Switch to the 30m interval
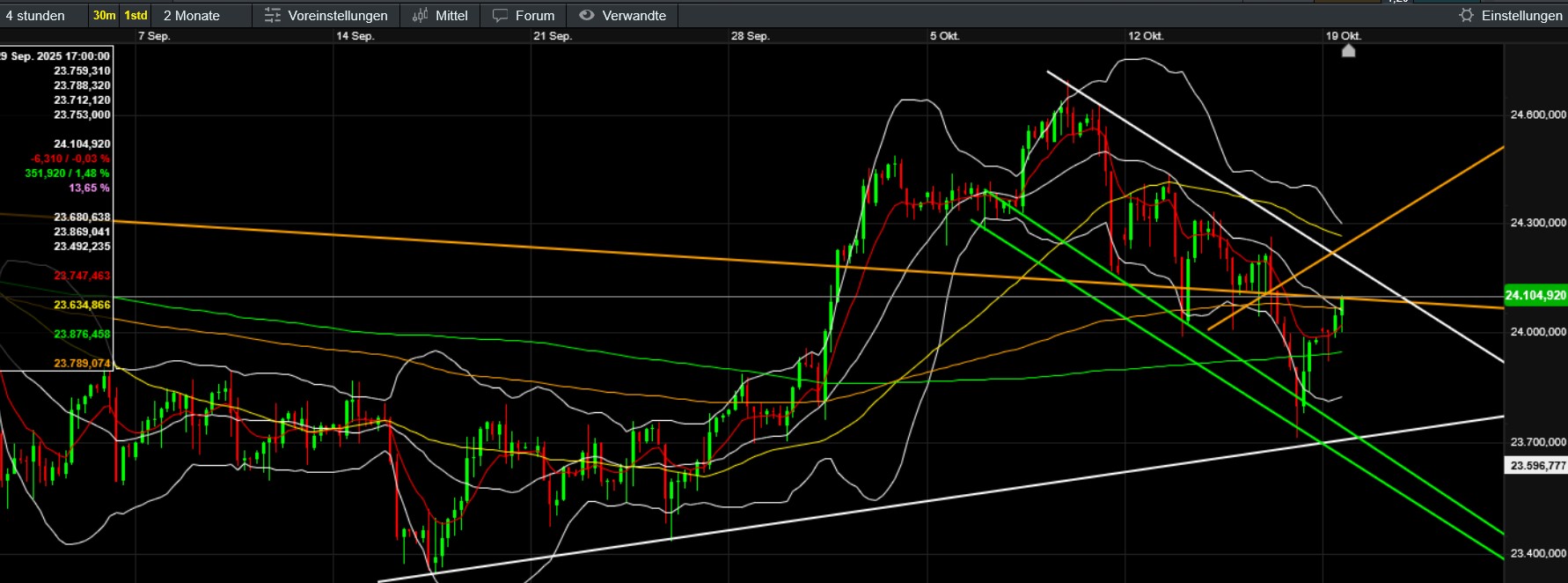 pyautogui.click(x=104, y=16)
